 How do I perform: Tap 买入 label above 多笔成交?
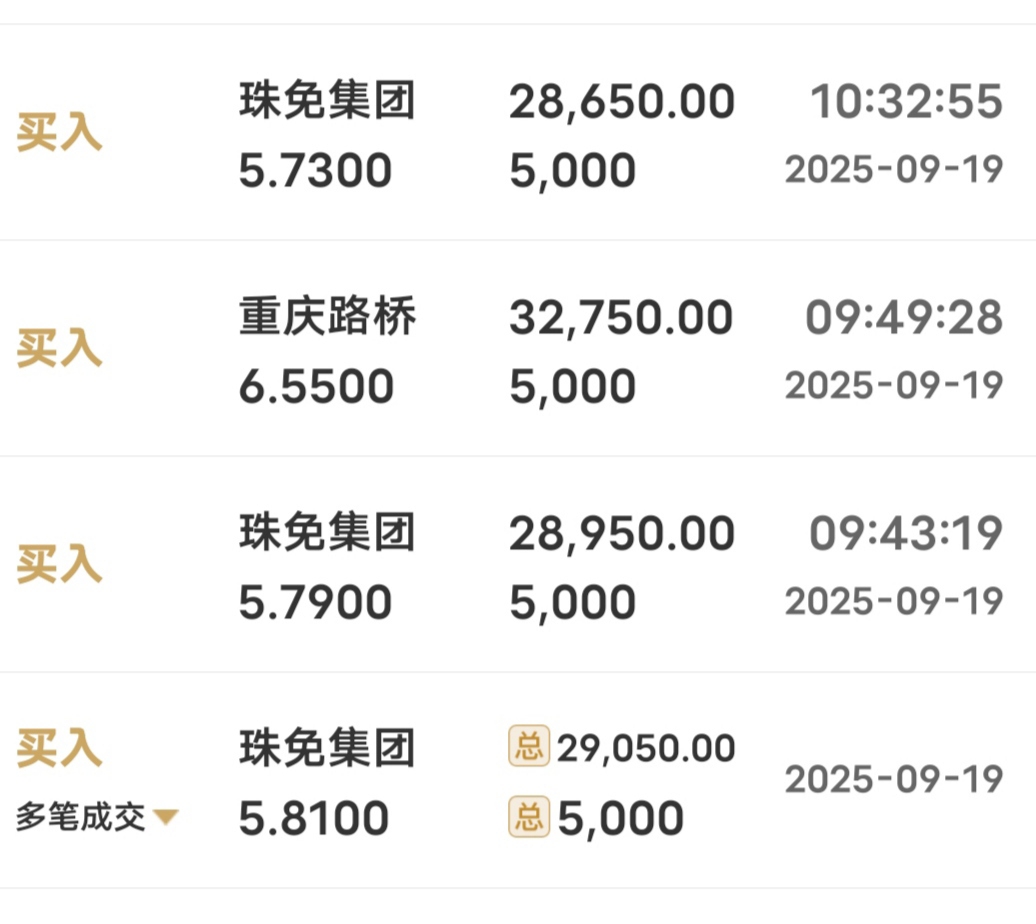pos(59,748)
